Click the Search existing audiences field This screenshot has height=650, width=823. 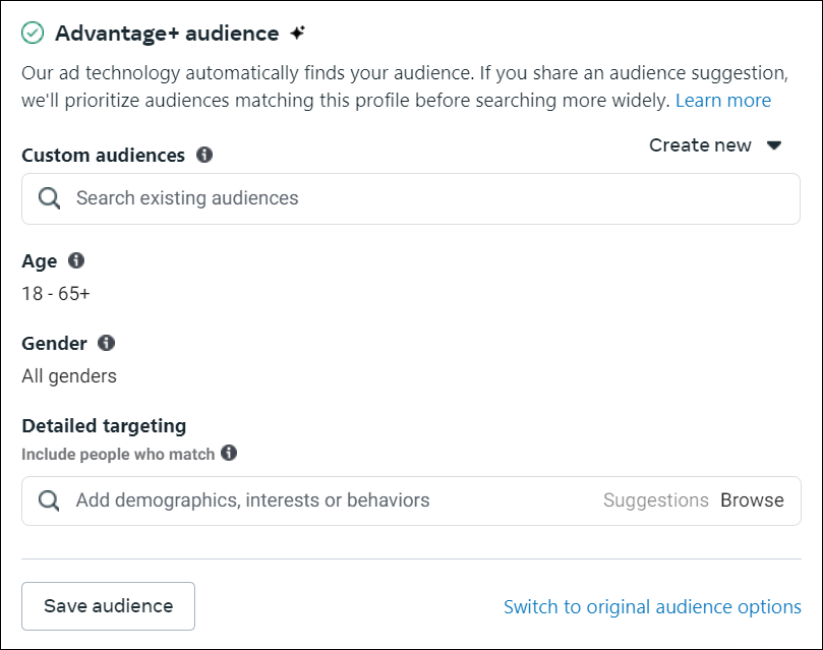click(x=411, y=198)
